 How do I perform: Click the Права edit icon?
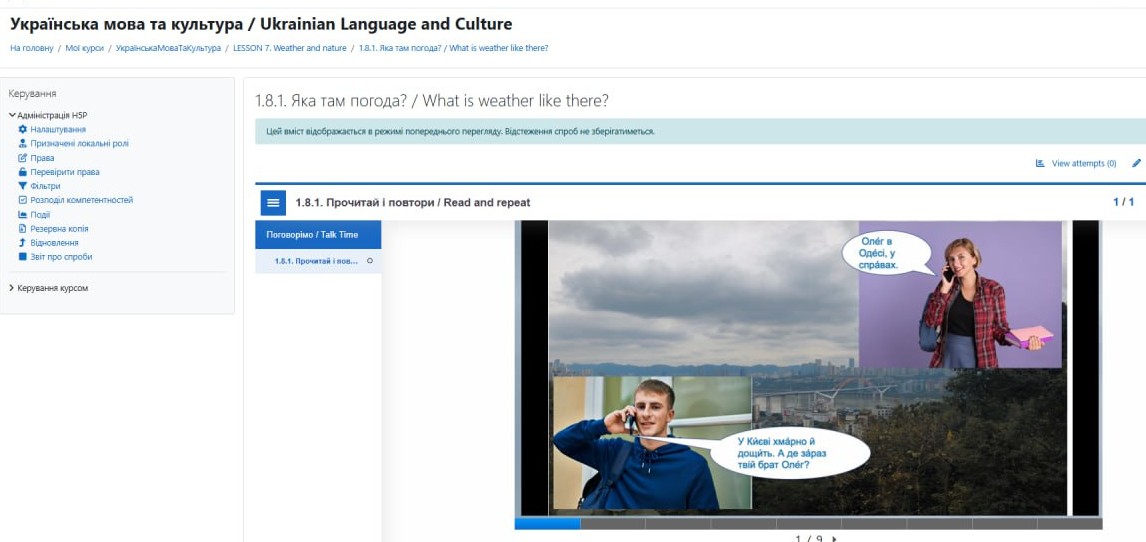(x=23, y=158)
